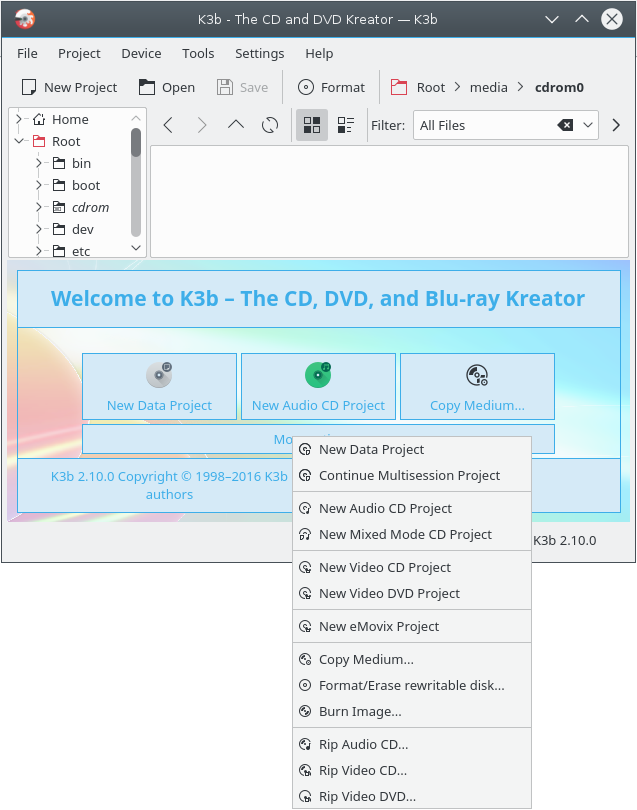Choose Rip Audio CD from the menu

[363, 744]
